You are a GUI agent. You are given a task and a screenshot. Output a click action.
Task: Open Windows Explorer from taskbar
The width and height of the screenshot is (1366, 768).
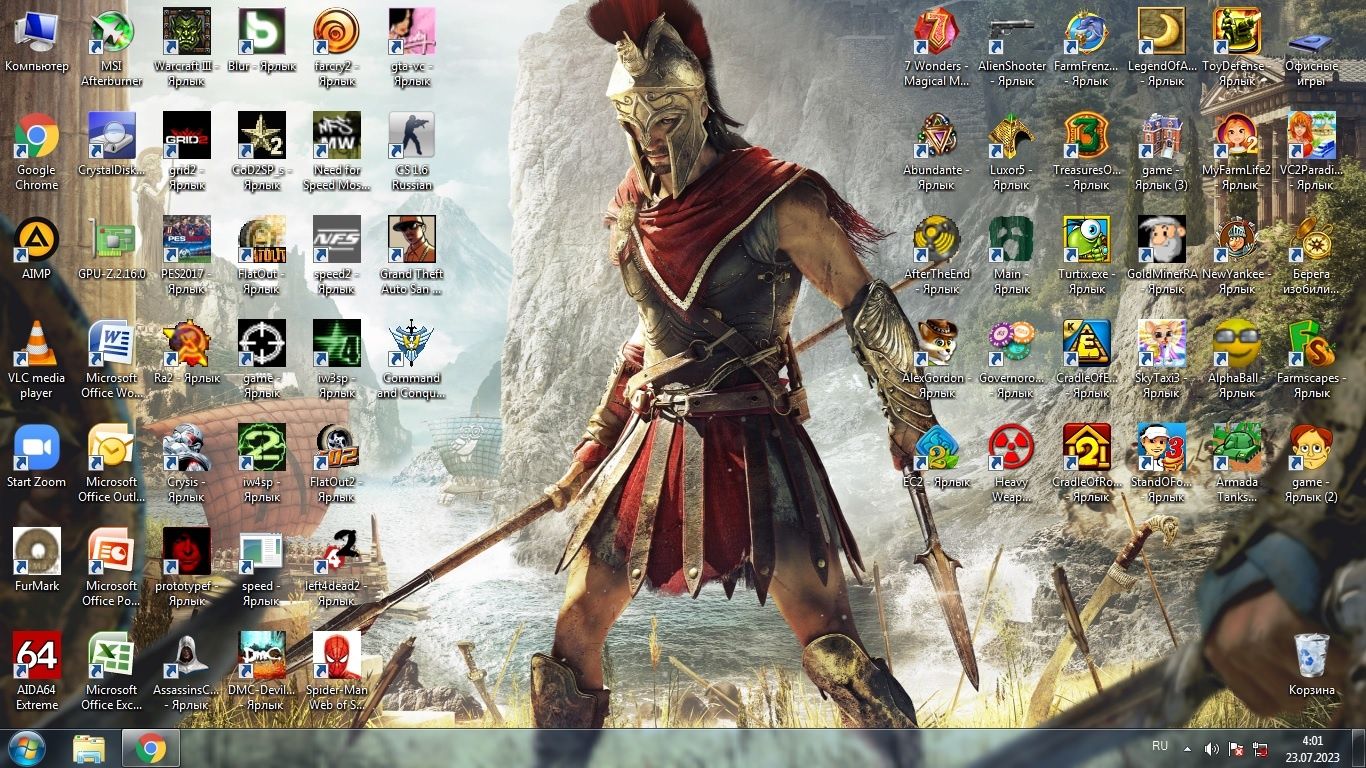89,748
